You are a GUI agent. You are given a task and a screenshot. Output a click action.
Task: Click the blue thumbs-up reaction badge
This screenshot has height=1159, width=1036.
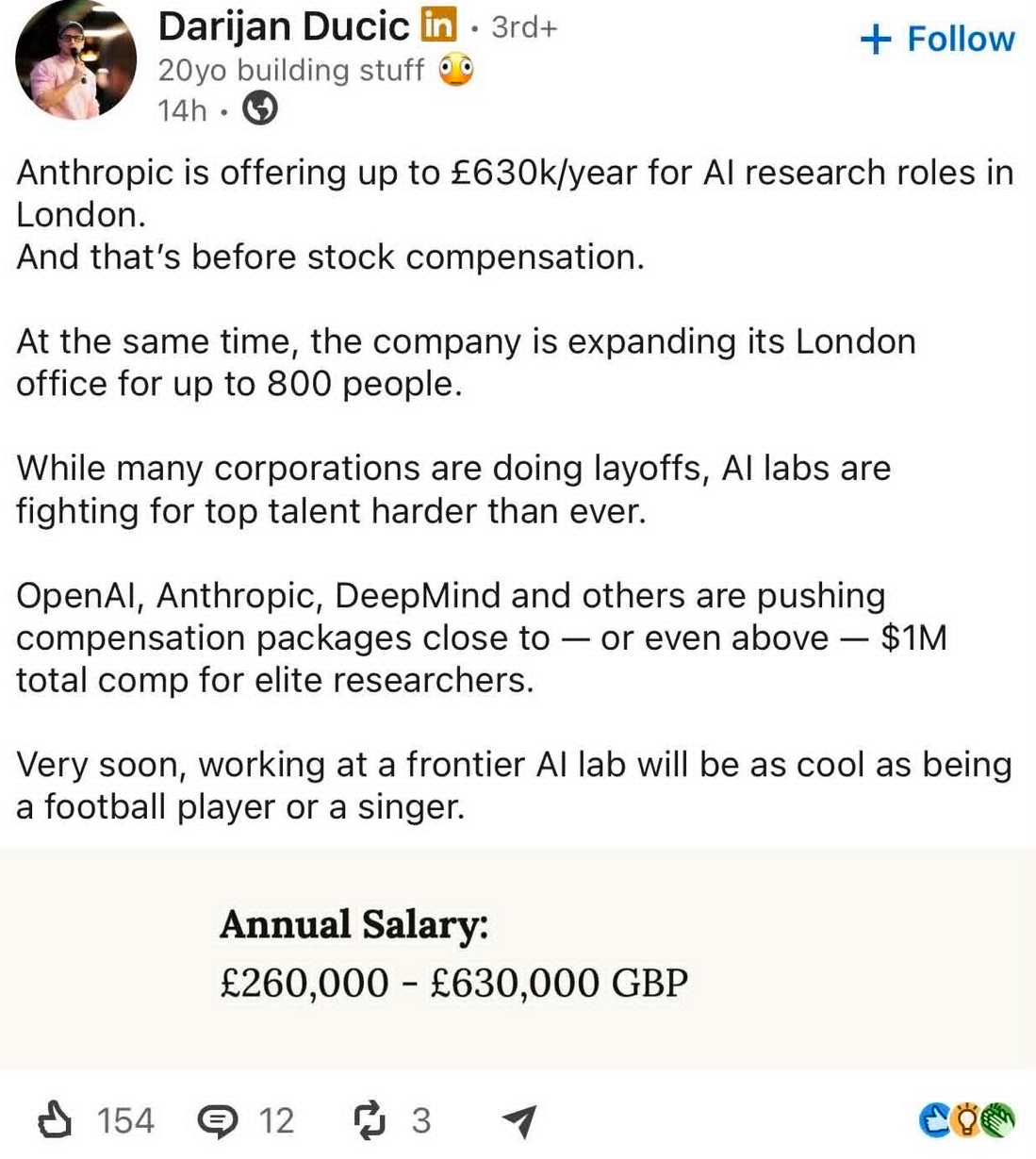click(x=934, y=1119)
